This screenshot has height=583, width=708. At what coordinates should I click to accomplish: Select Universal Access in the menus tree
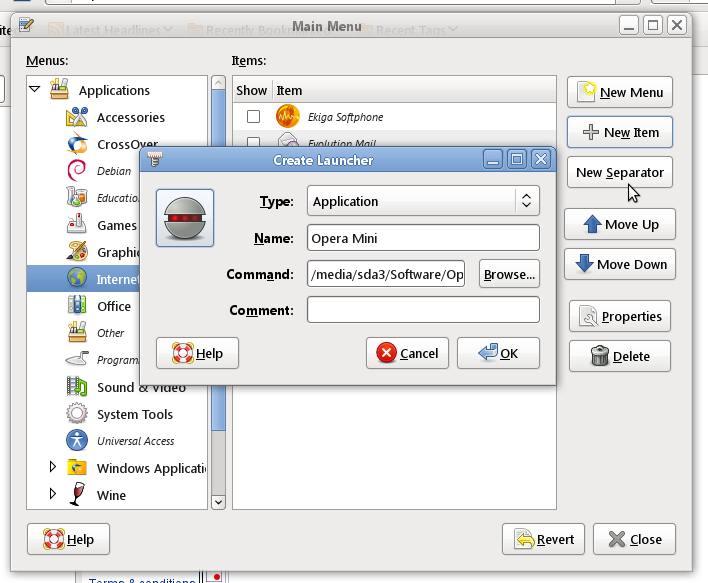pyautogui.click(x=135, y=441)
